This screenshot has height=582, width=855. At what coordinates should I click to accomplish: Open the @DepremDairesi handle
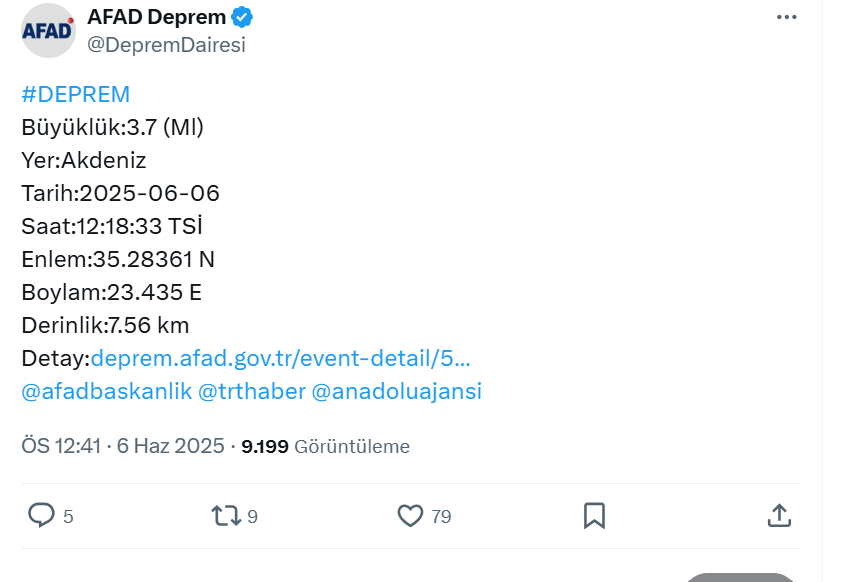coord(166,45)
